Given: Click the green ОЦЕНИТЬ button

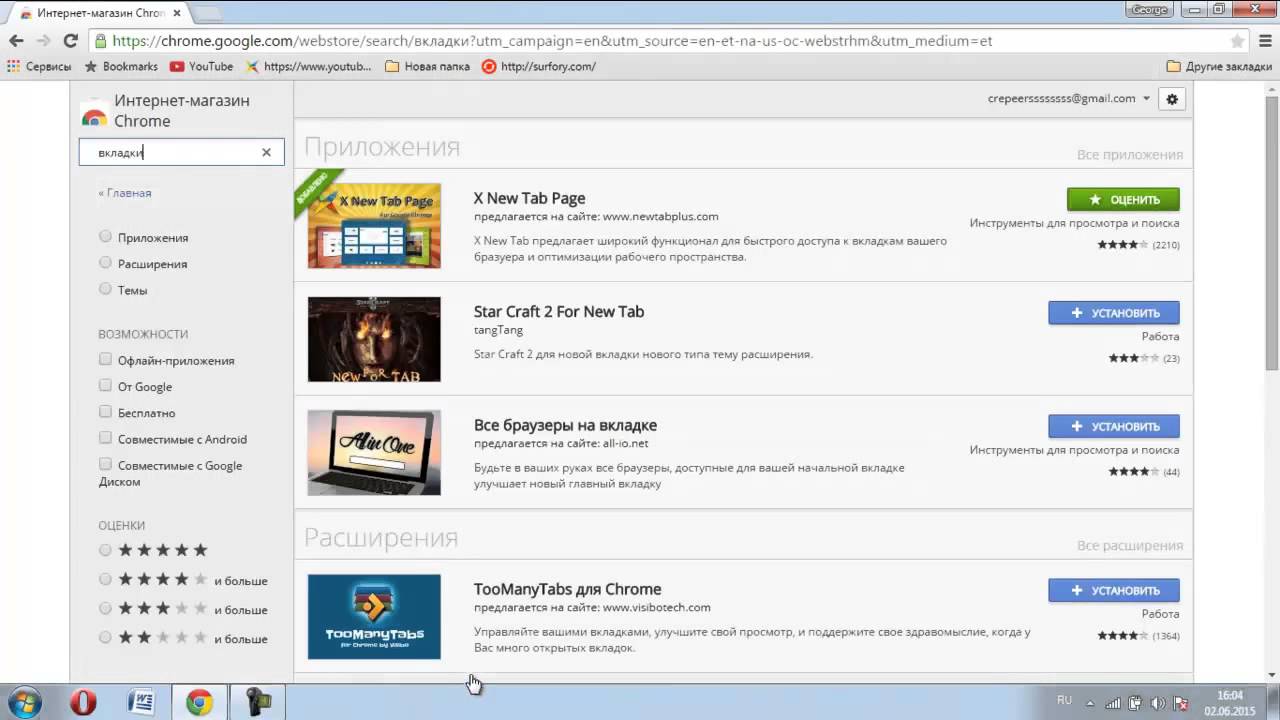Looking at the screenshot, I should point(1123,199).
